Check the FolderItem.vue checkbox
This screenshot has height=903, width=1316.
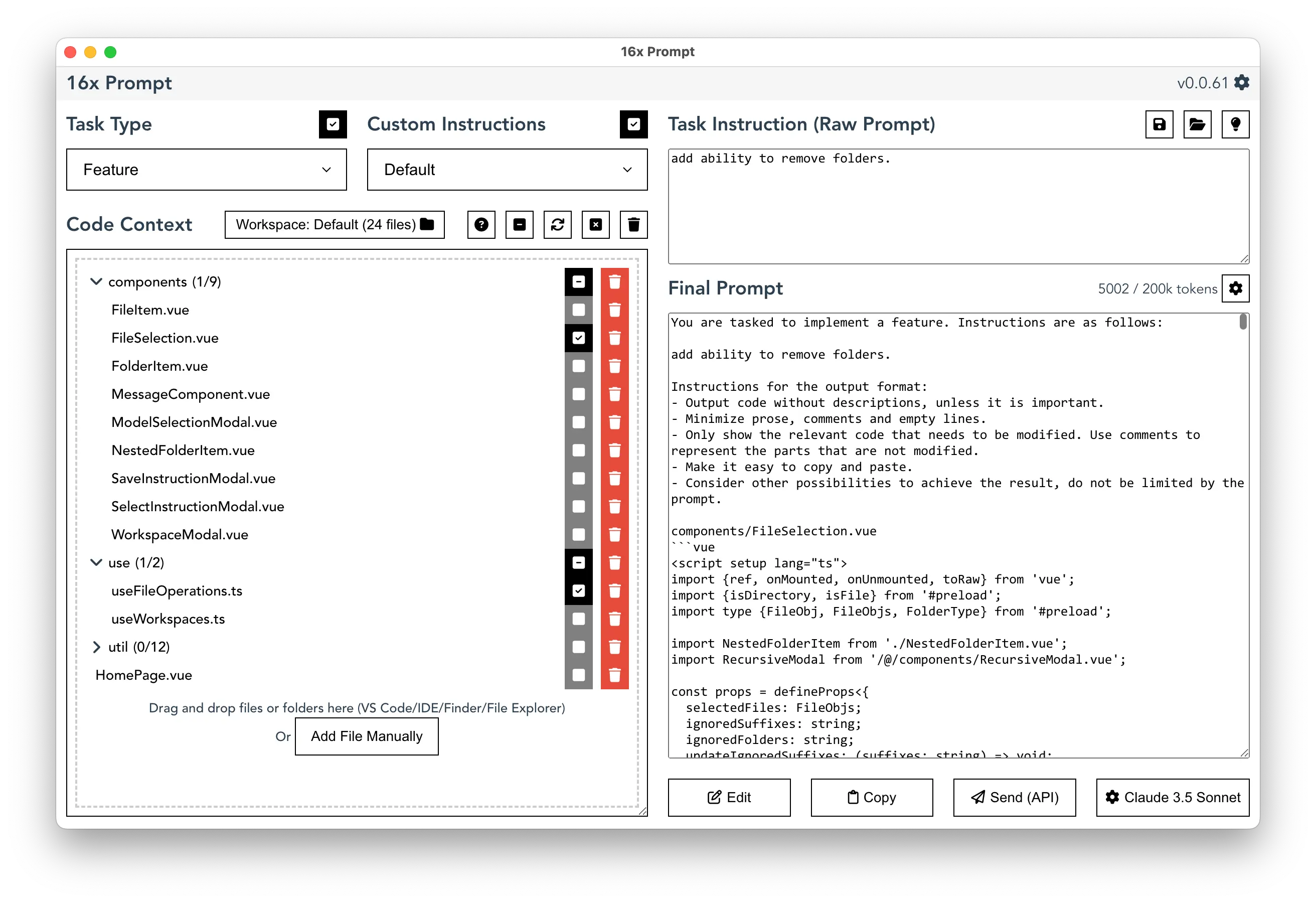tap(578, 366)
